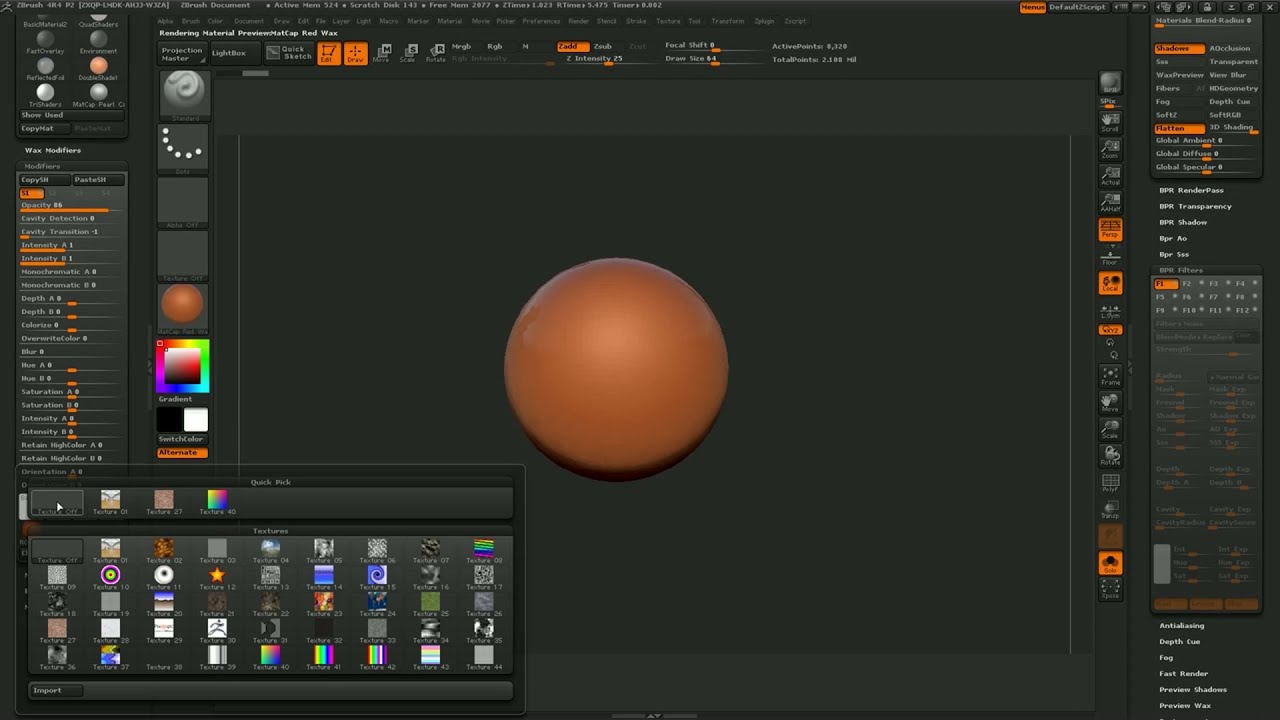Open the Preferences menu
Screen dimensions: 1280x720
tap(541, 21)
